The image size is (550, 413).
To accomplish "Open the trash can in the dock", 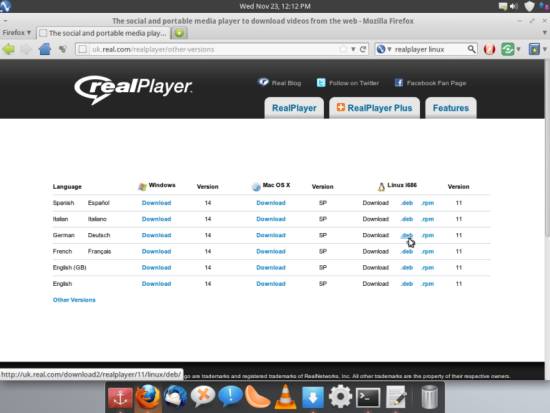I will tap(429, 397).
